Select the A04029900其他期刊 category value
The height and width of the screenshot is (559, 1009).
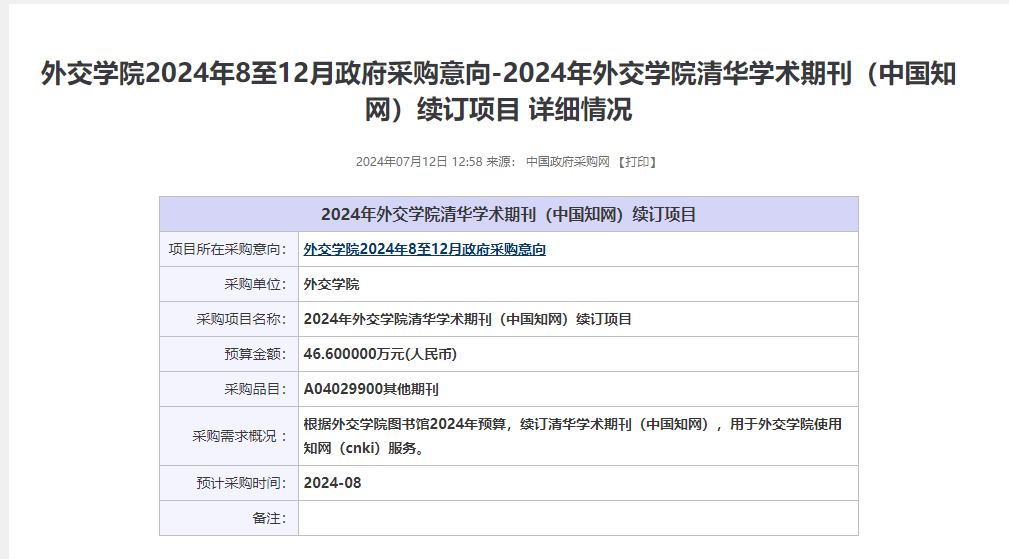[371, 389]
